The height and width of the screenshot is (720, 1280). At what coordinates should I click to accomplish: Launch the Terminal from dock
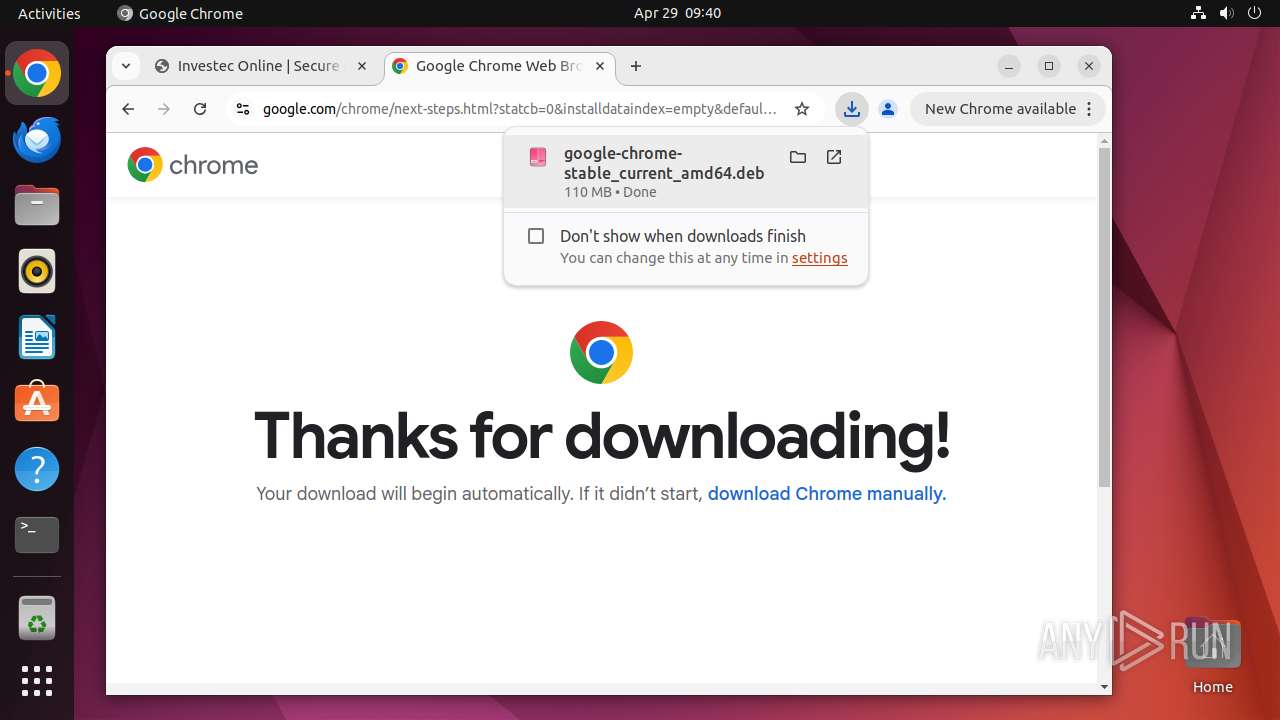[37, 535]
